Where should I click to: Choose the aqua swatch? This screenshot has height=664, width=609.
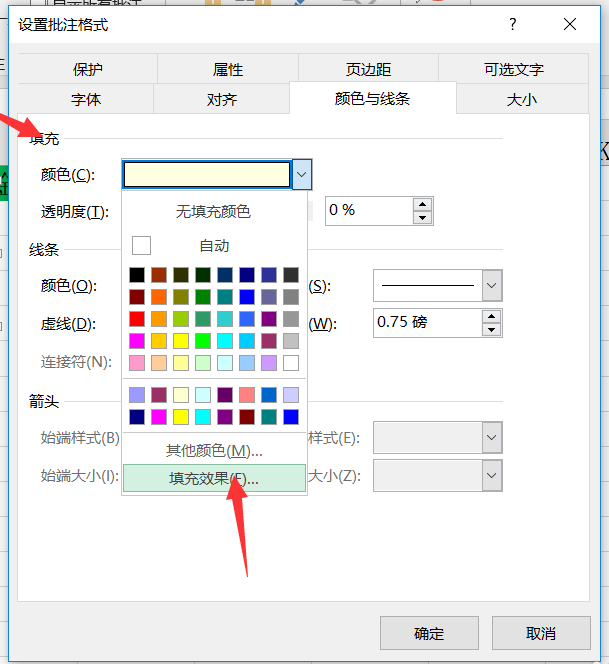pyautogui.click(x=225, y=319)
